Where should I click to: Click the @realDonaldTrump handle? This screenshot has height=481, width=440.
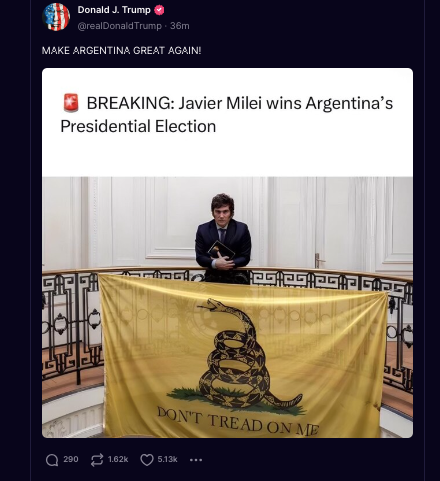(119, 26)
